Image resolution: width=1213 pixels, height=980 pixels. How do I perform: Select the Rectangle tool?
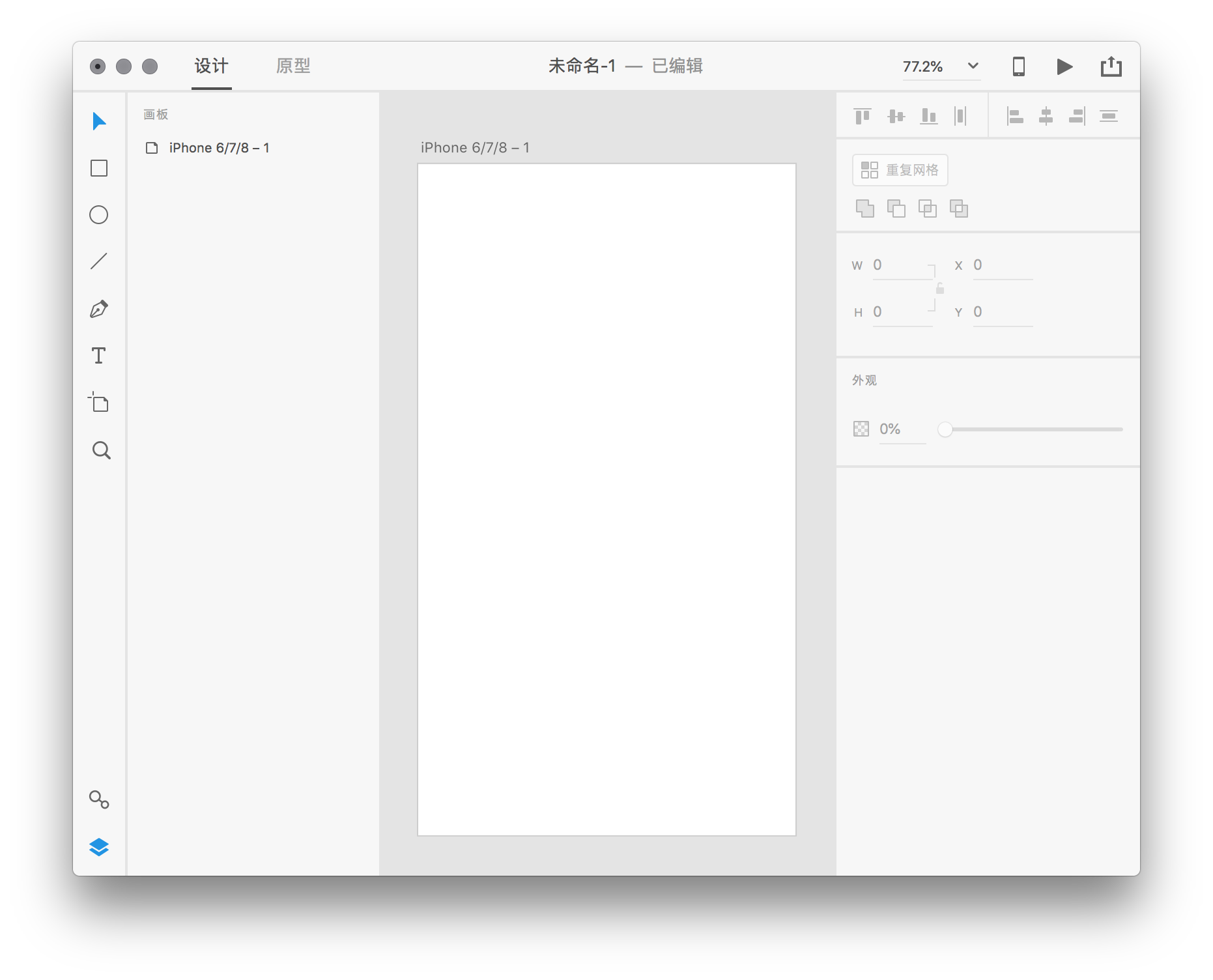99,168
